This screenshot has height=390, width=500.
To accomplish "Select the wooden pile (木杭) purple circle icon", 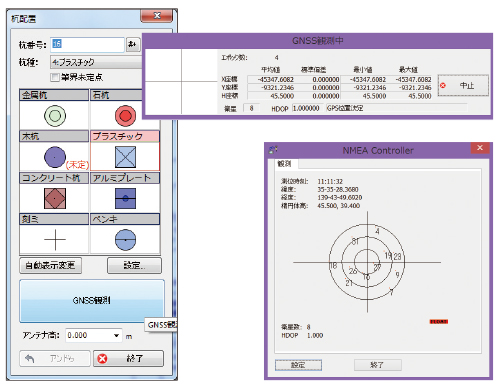I will pos(55,157).
